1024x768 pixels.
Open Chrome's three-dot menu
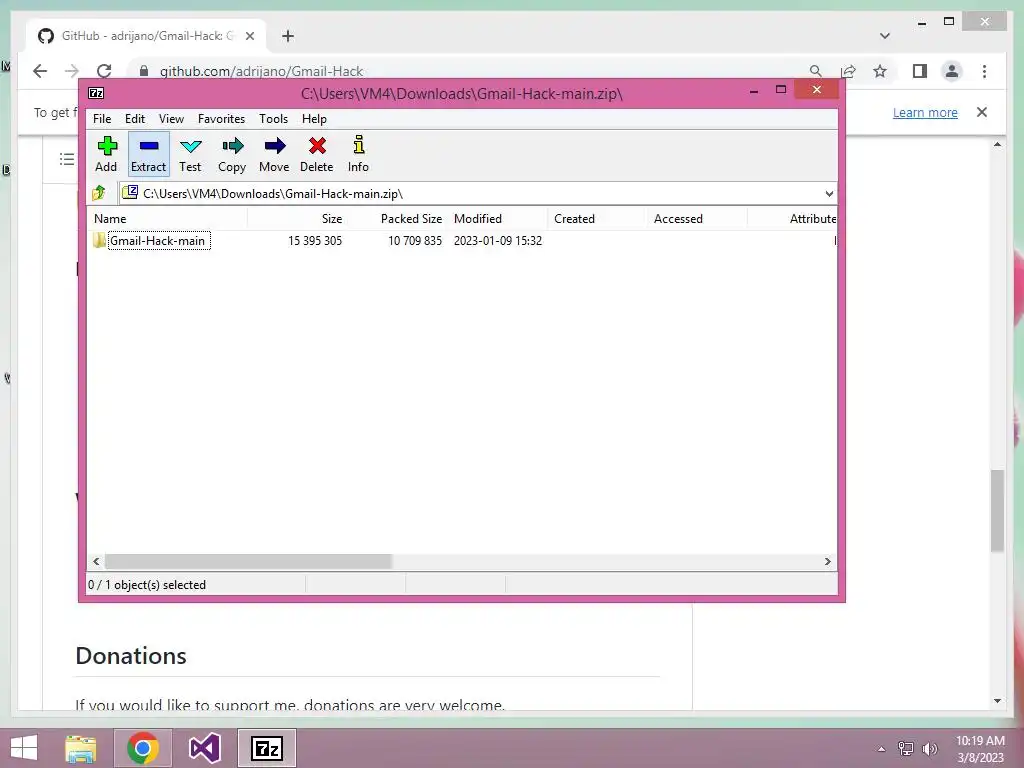[984, 71]
